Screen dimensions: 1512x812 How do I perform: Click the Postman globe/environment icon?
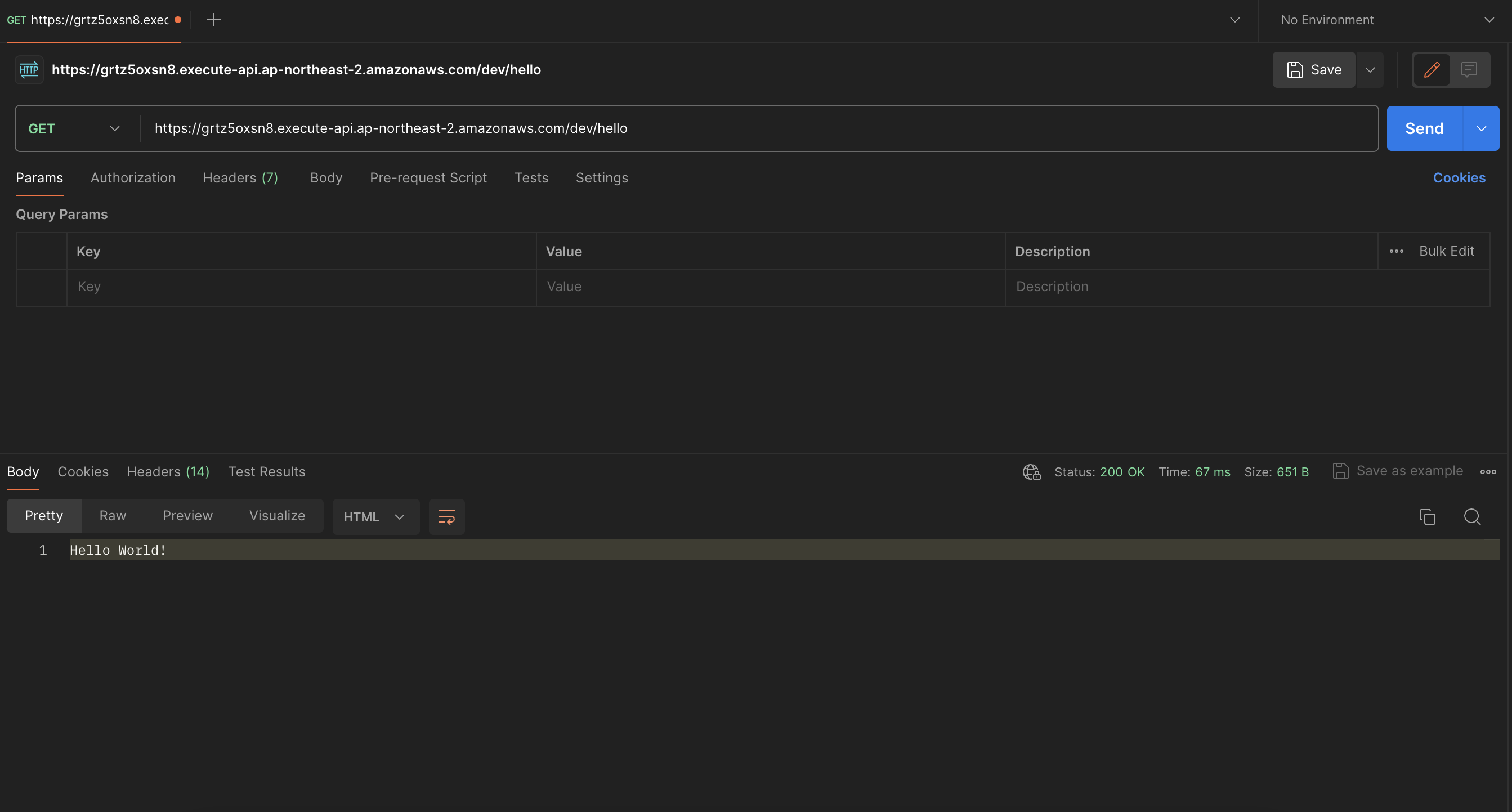pyautogui.click(x=1032, y=471)
